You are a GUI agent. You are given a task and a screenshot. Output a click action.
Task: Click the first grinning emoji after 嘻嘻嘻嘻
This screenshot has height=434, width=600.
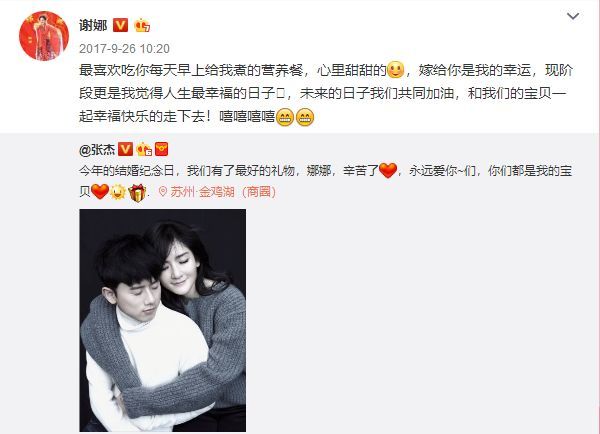[x=285, y=117]
